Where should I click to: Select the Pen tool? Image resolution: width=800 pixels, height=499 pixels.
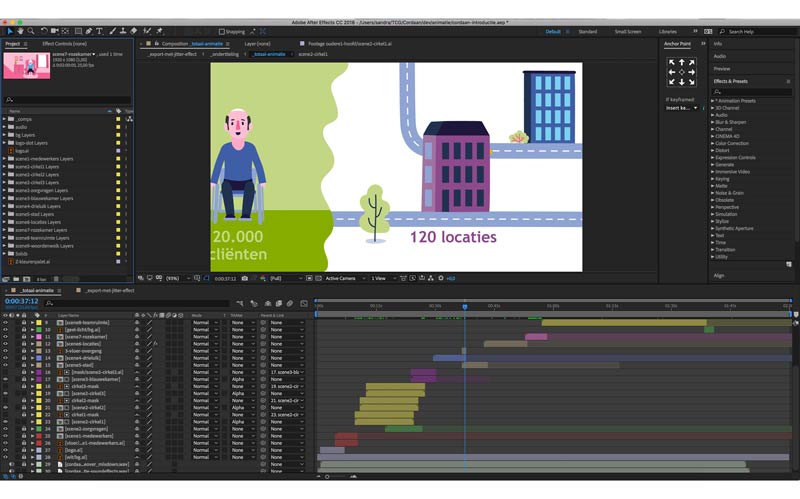click(x=89, y=32)
